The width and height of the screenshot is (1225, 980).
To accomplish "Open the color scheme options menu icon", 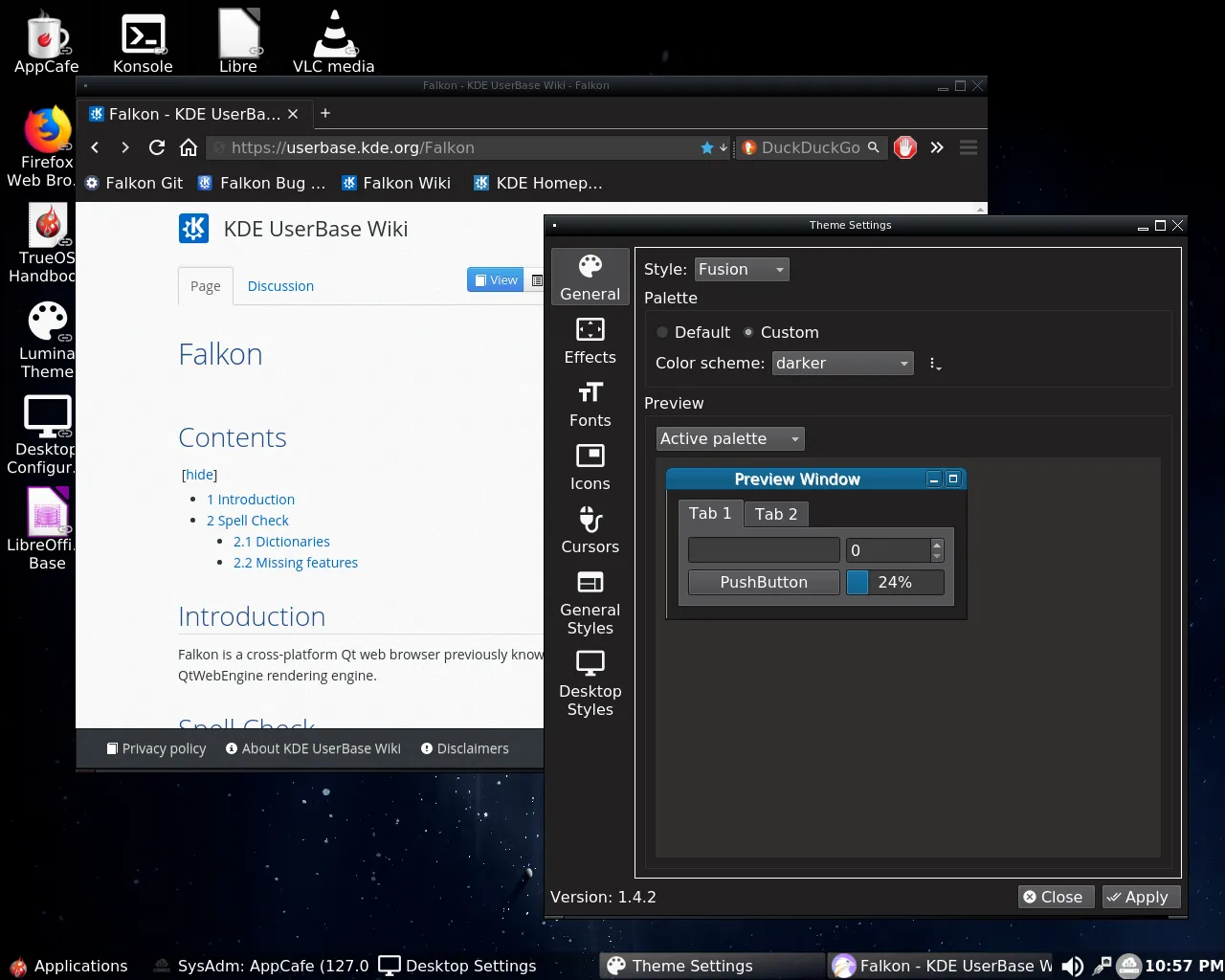I will click(935, 364).
